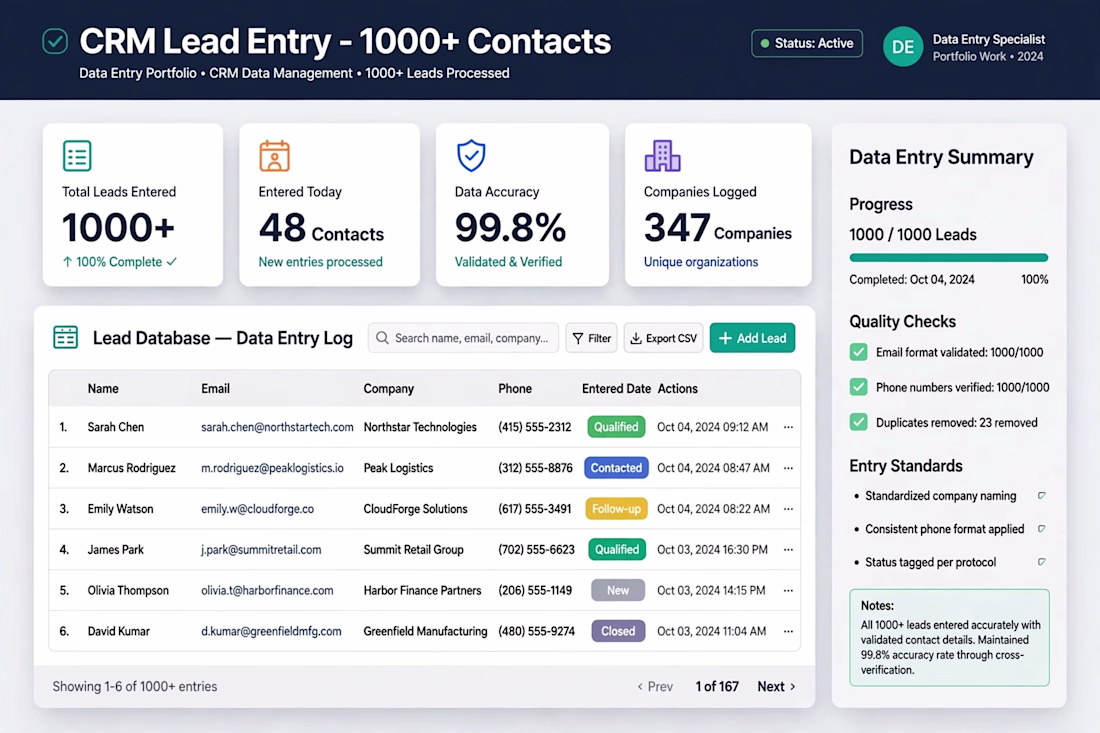Click the Contacted status tag for Marcus Rodriguez

(616, 468)
